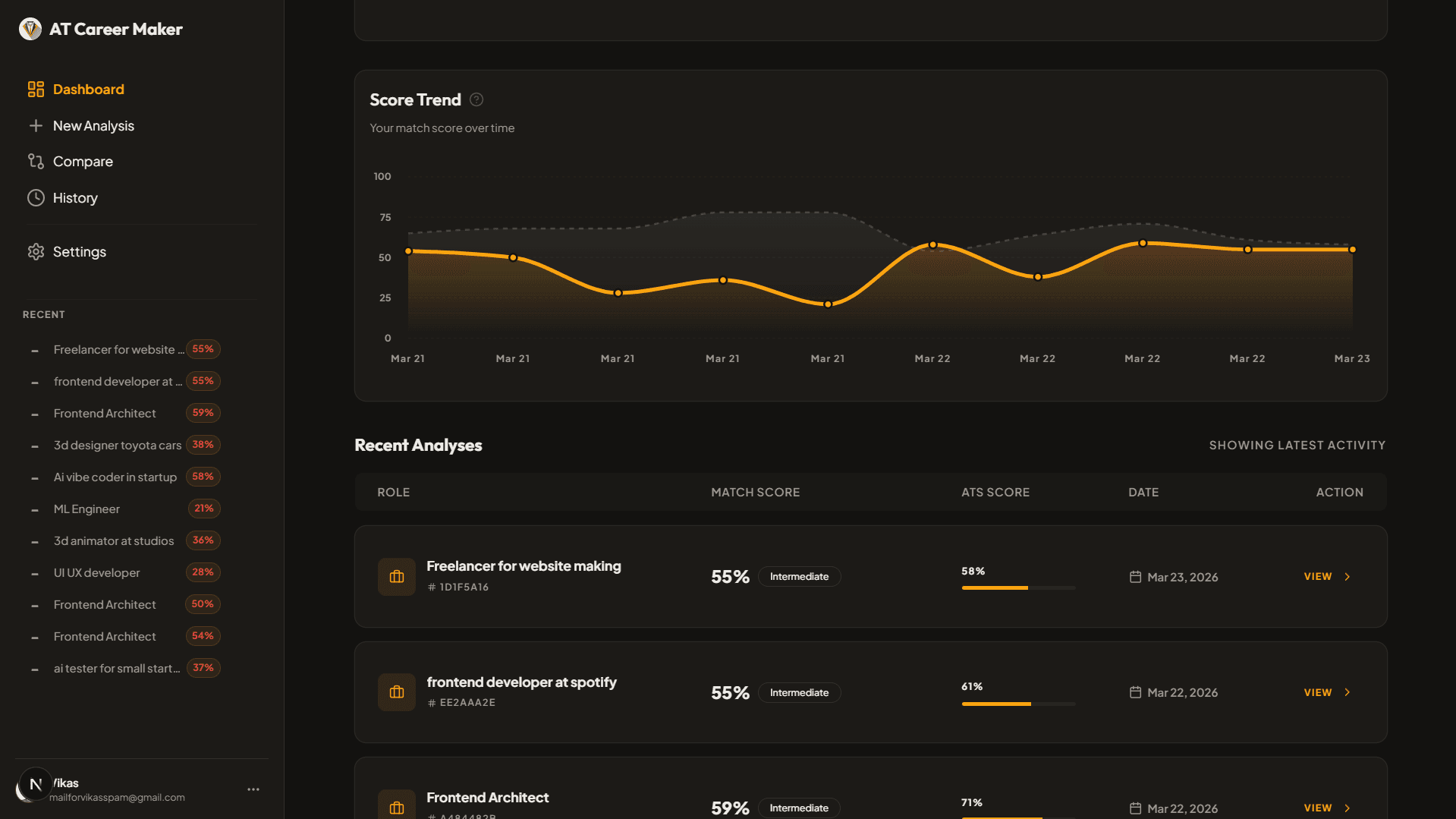1456x819 pixels.
Task: Click the plus icon next to New Analysis
Action: pyautogui.click(x=36, y=125)
